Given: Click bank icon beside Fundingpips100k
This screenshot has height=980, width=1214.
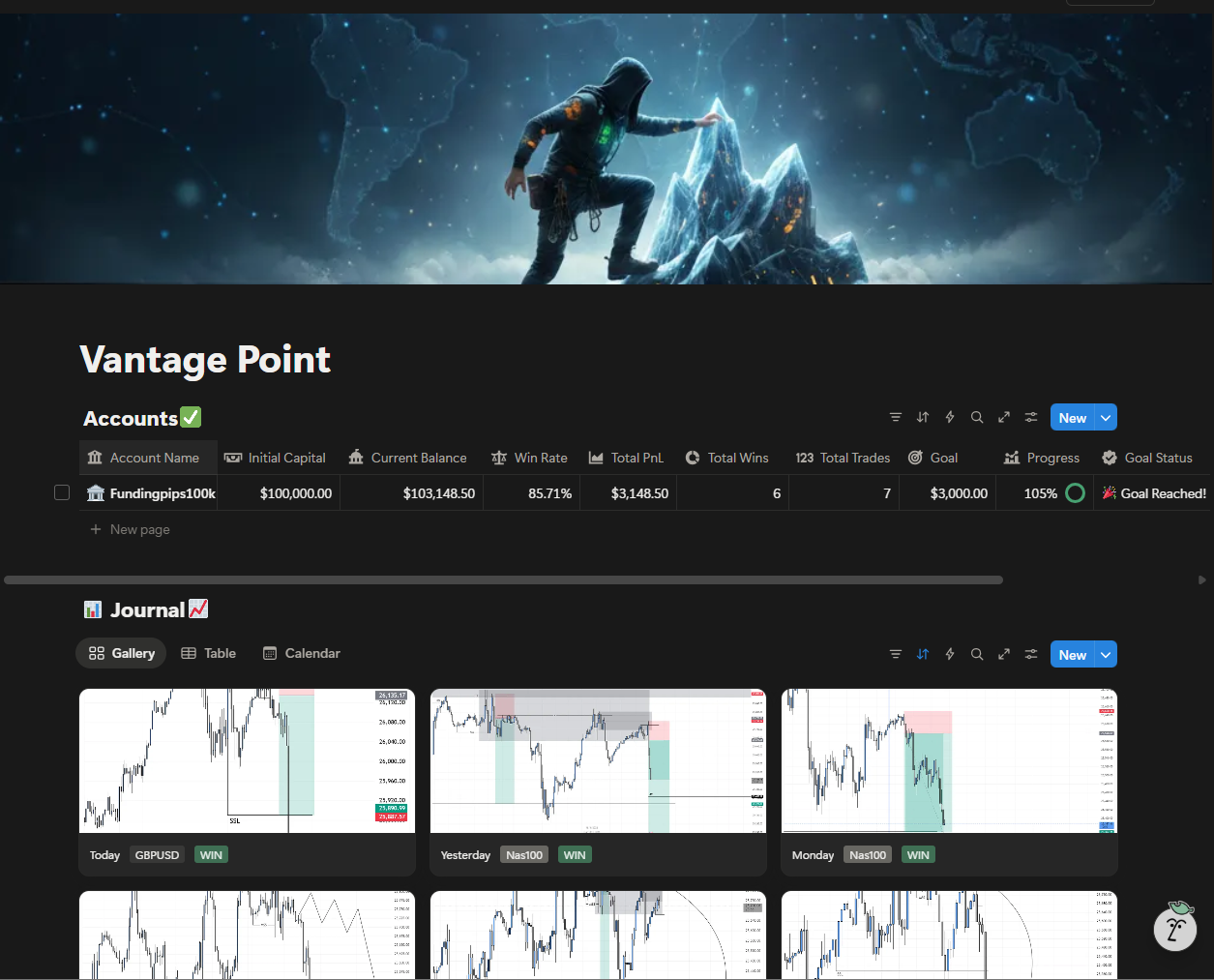Looking at the screenshot, I should coord(96,493).
